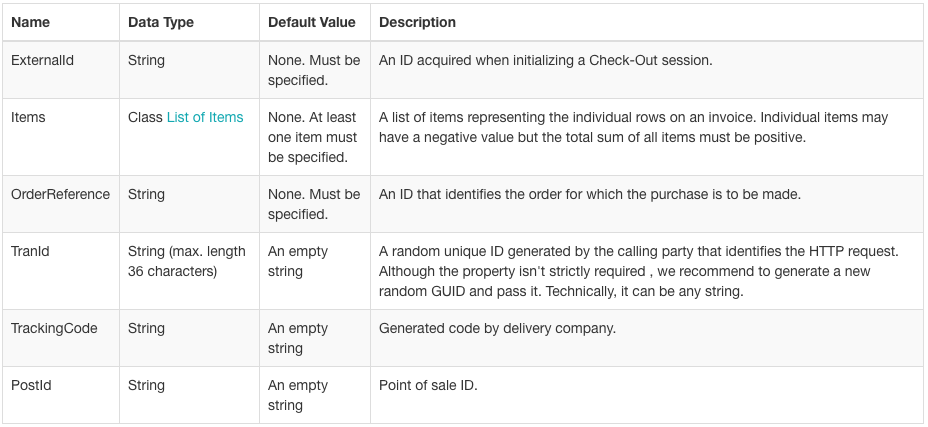Click the Description column header
Screen dimensions: 928x427
click(x=417, y=23)
